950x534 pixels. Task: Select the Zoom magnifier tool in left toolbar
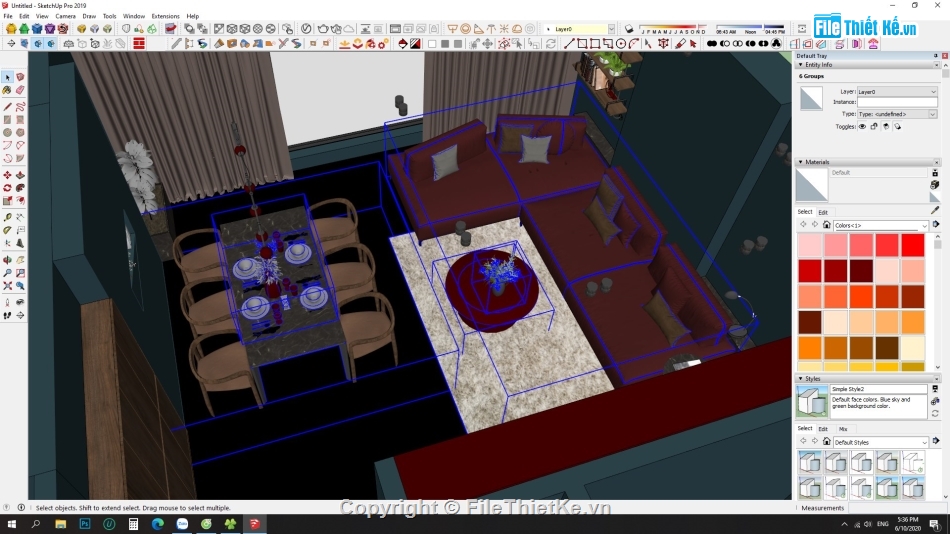point(7,273)
